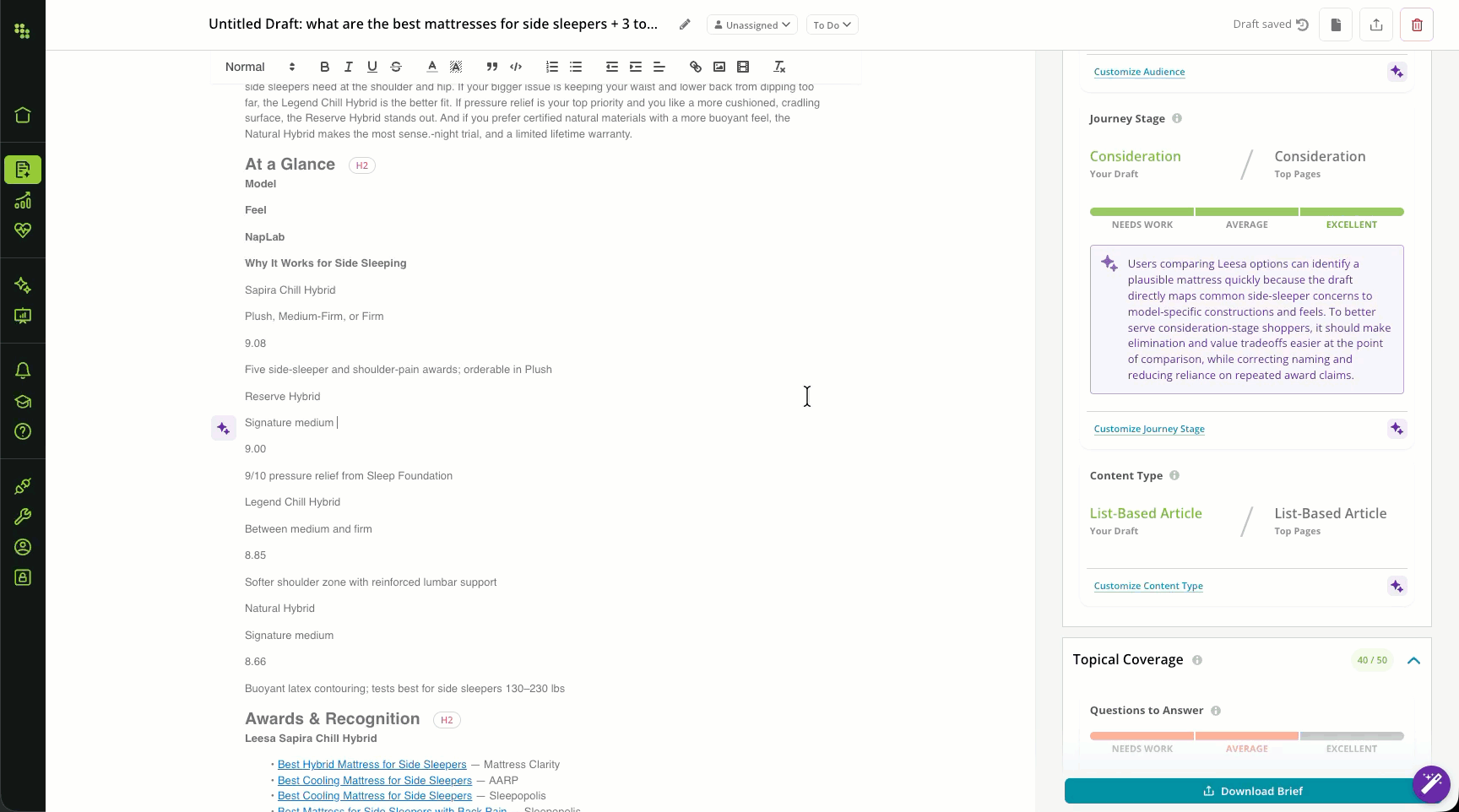Screen dimensions: 1459x812
Task: Increase indent of paragraph
Action: coord(636,67)
